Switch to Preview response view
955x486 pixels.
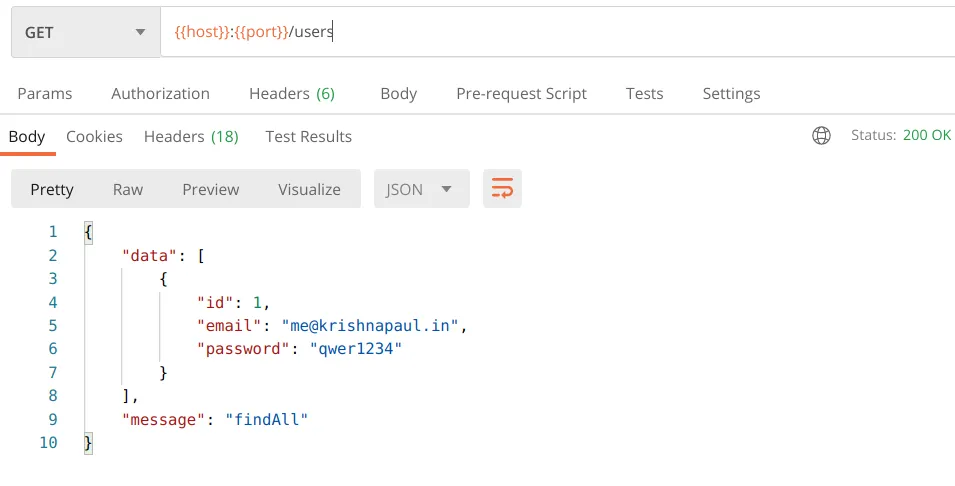210,189
